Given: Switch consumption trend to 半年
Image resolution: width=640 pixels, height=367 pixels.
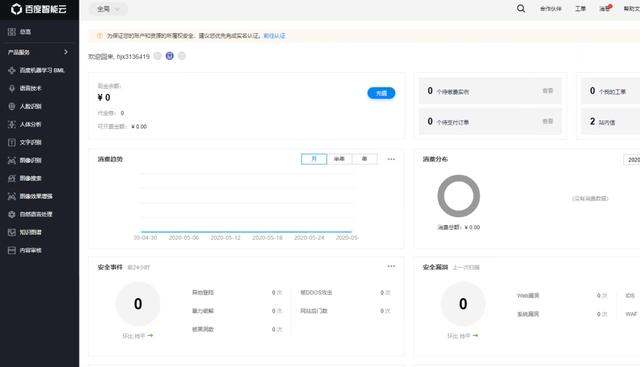Looking at the screenshot, I should (339, 159).
